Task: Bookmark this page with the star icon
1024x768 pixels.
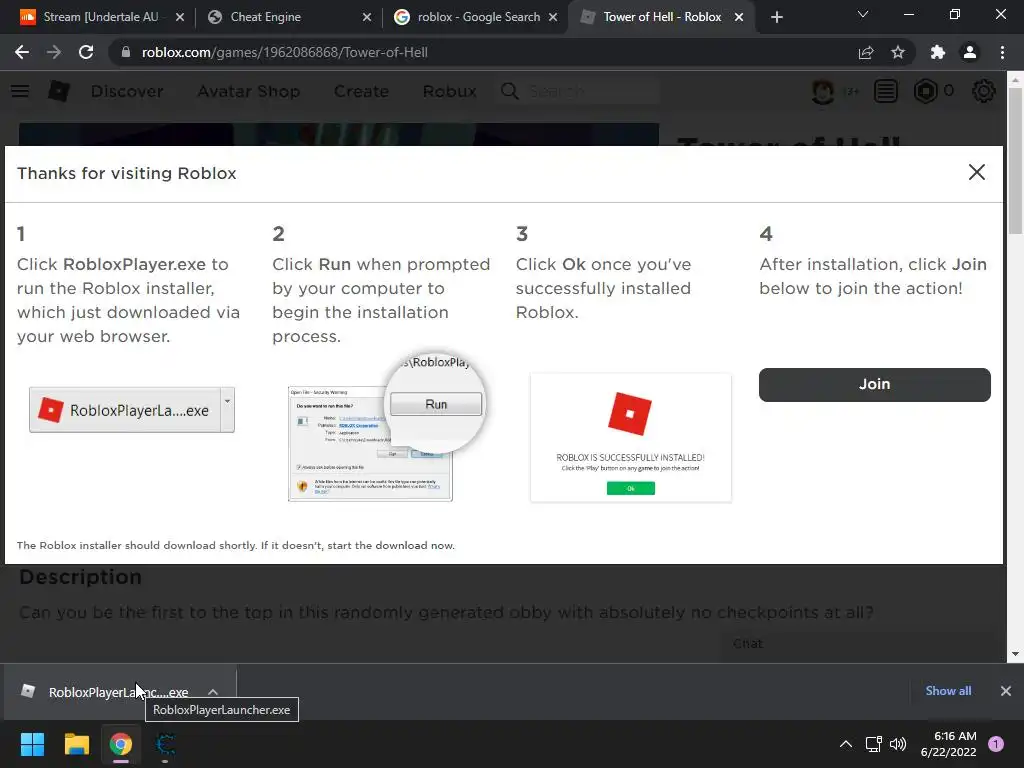Action: point(898,52)
